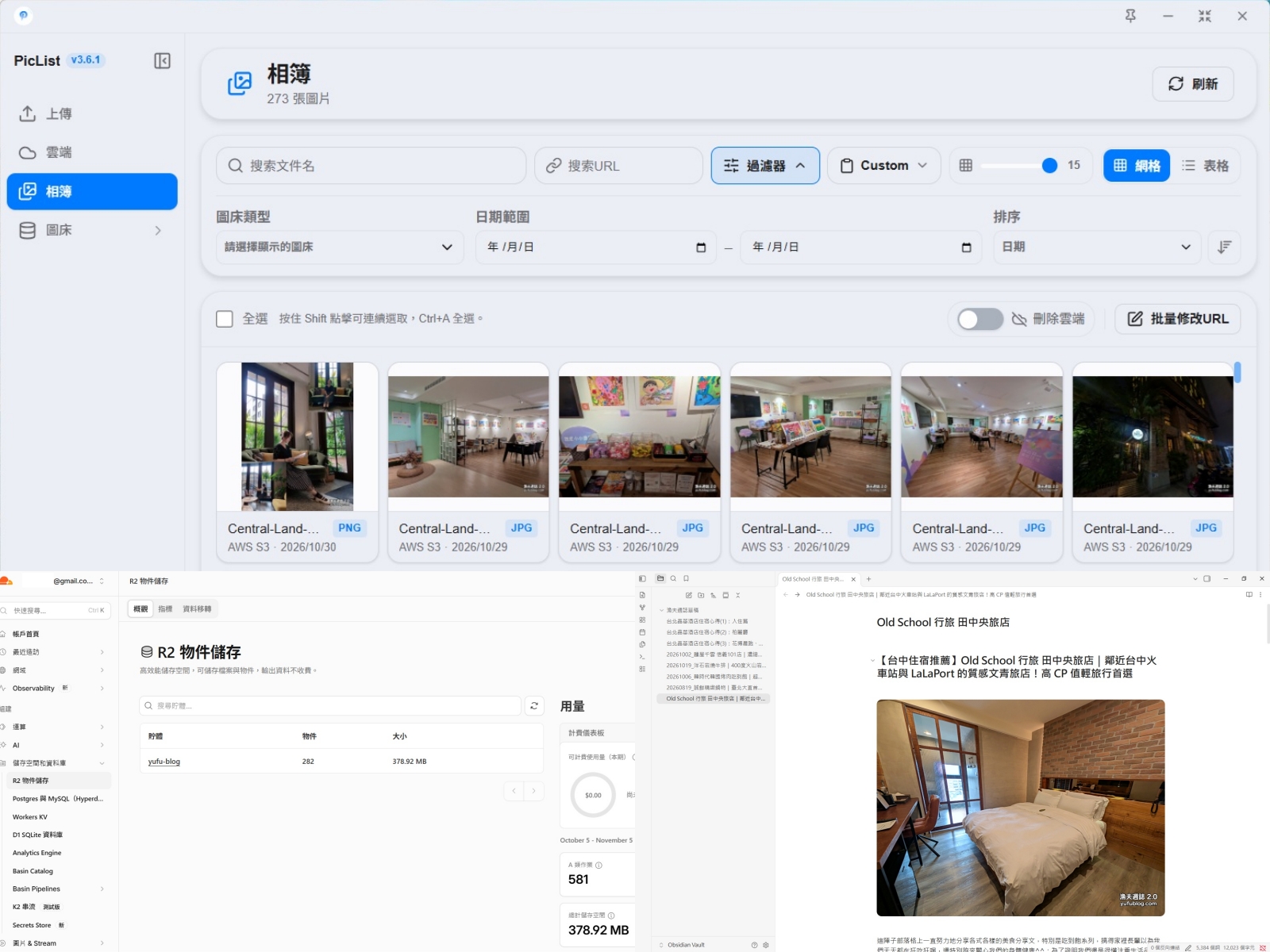Open more options menu in Obsidian note
The width and height of the screenshot is (1270, 952).
click(1260, 594)
